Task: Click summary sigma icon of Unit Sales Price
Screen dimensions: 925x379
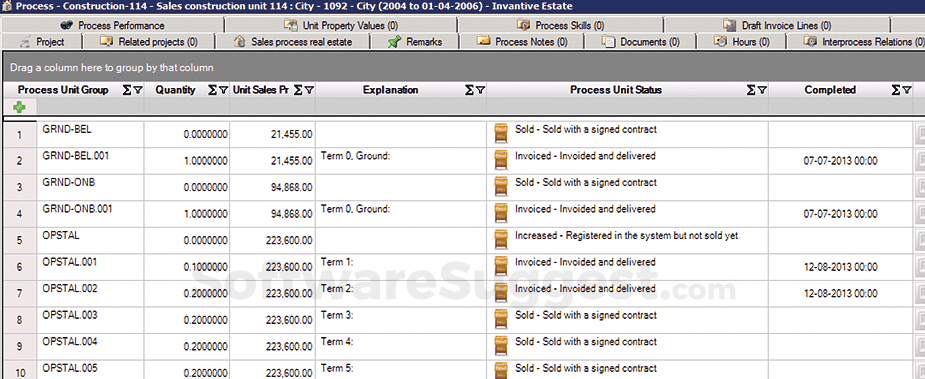Action: (x=299, y=90)
